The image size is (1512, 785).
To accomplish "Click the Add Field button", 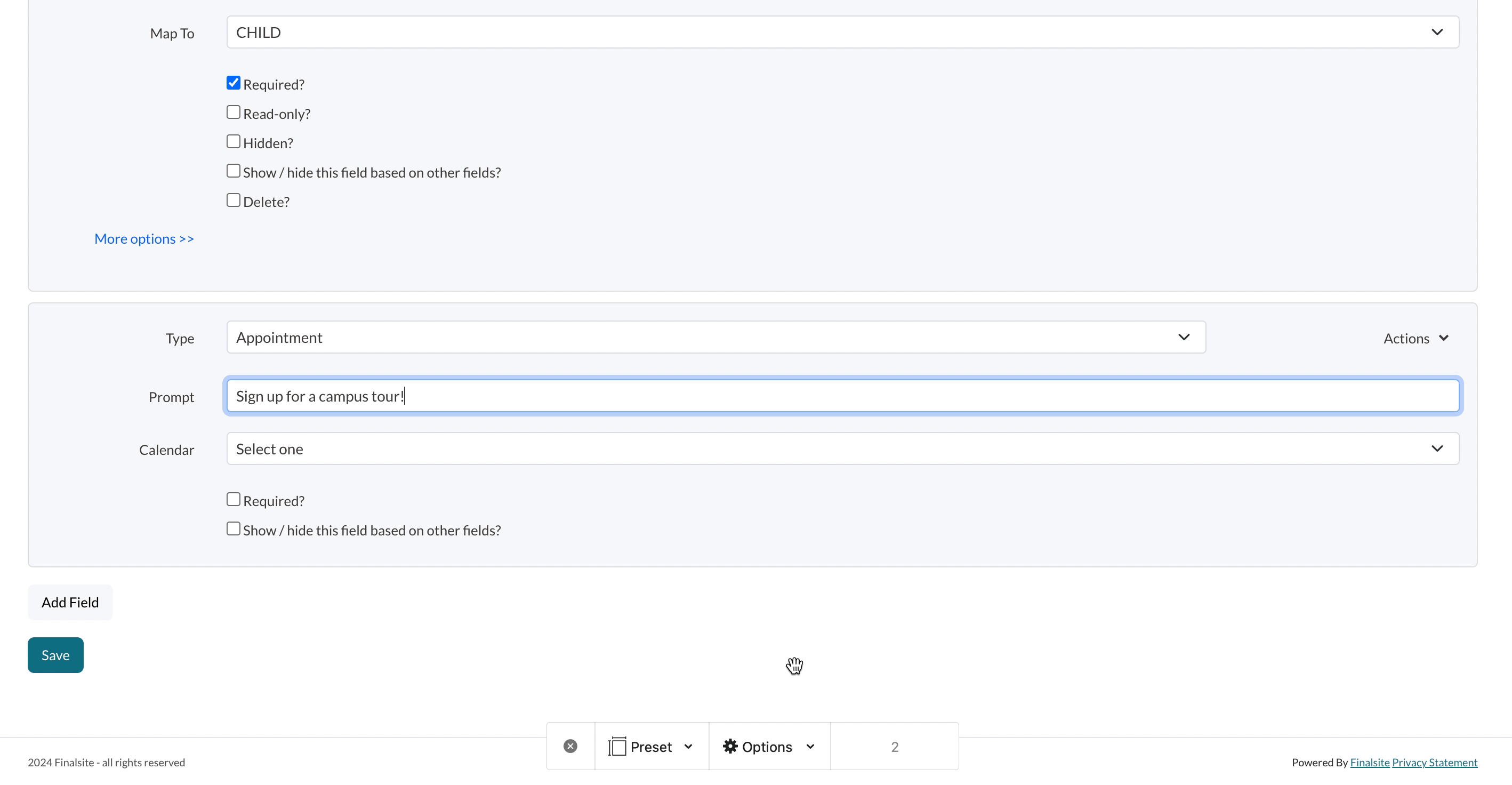I will coord(70,603).
